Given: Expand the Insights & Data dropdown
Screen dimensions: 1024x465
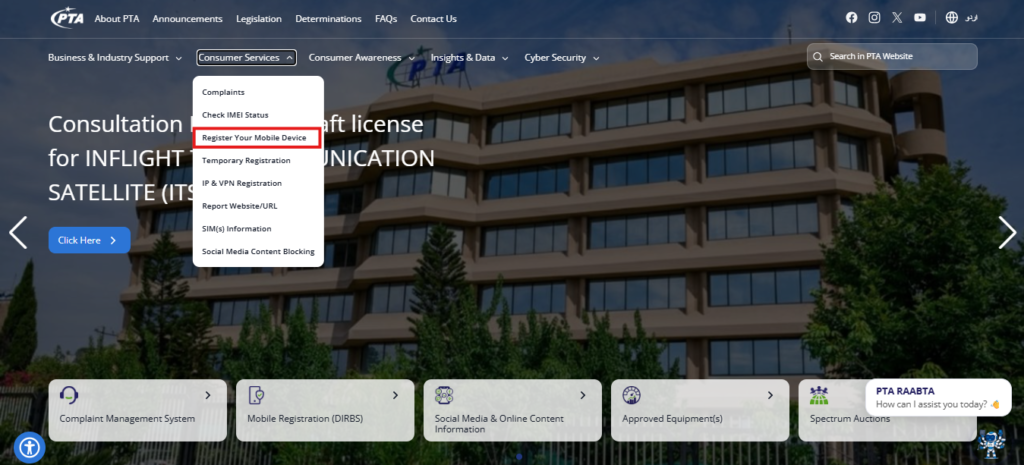Looking at the screenshot, I should coord(470,57).
